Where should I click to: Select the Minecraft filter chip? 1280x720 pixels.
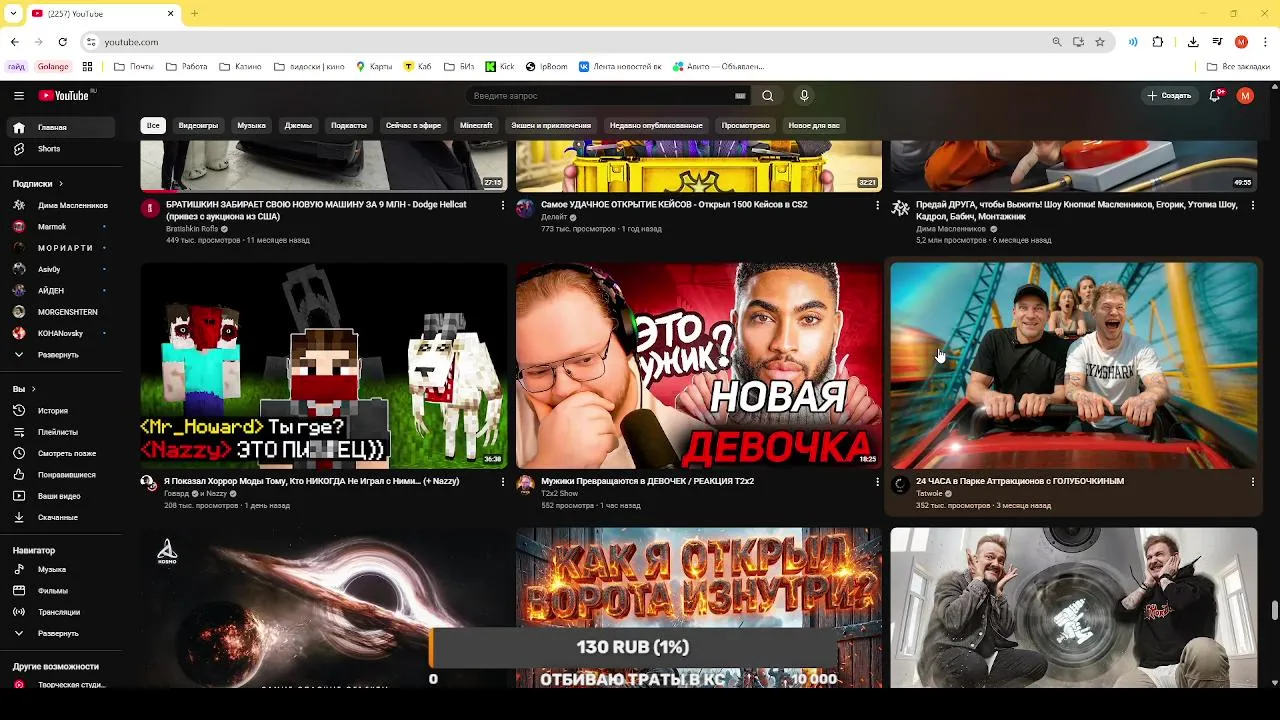pos(476,126)
